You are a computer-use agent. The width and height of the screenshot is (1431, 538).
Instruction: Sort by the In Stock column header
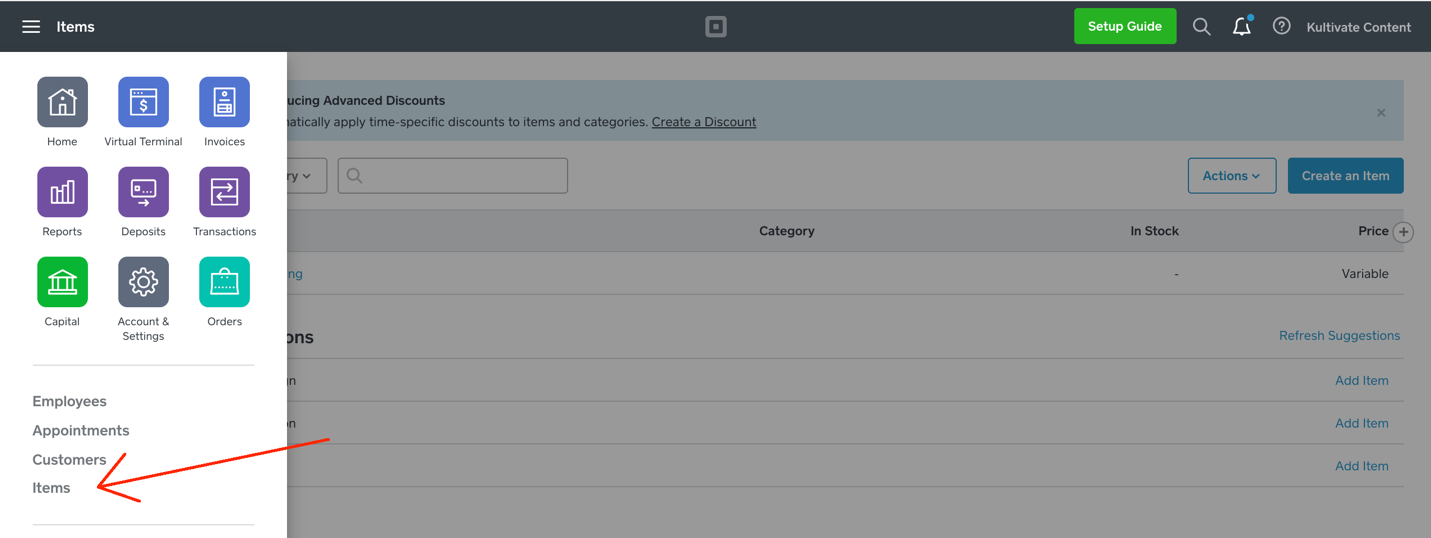[1154, 231]
